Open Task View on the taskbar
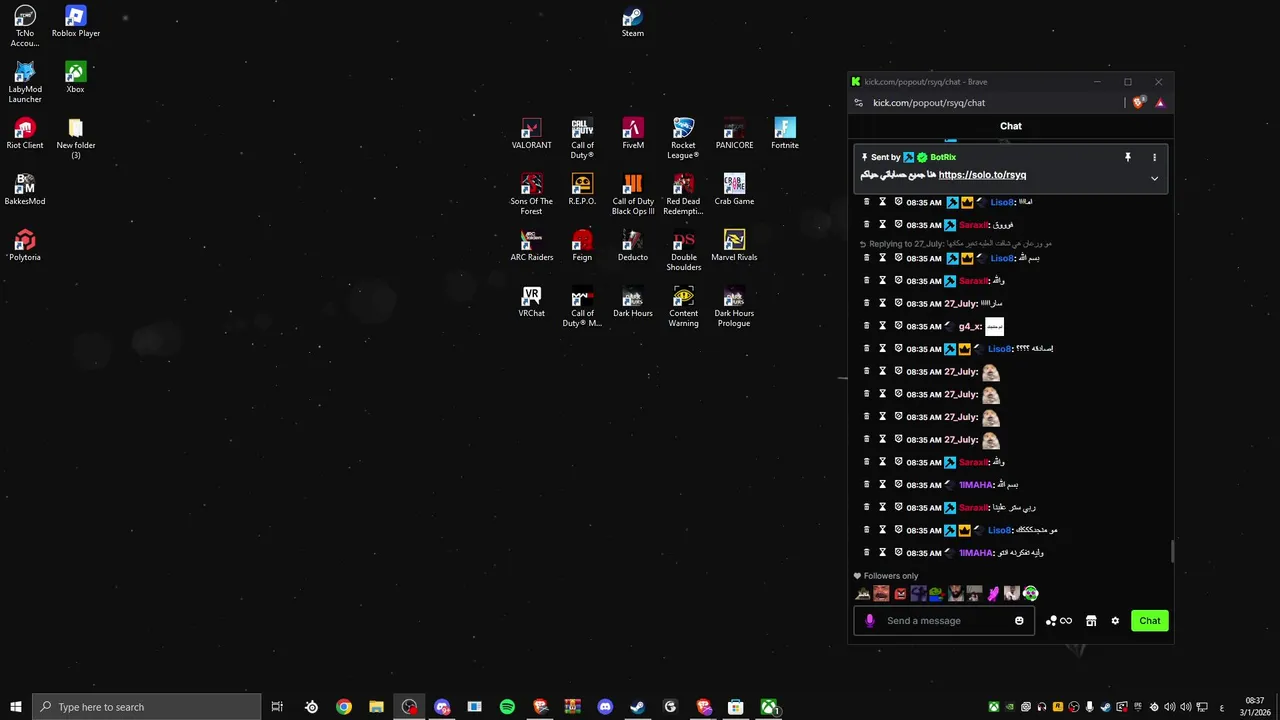This screenshot has width=1280, height=720. [x=277, y=707]
